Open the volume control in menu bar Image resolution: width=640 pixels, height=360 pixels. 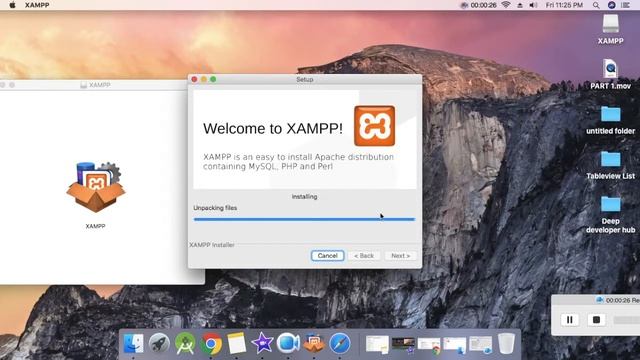[x=533, y=5]
